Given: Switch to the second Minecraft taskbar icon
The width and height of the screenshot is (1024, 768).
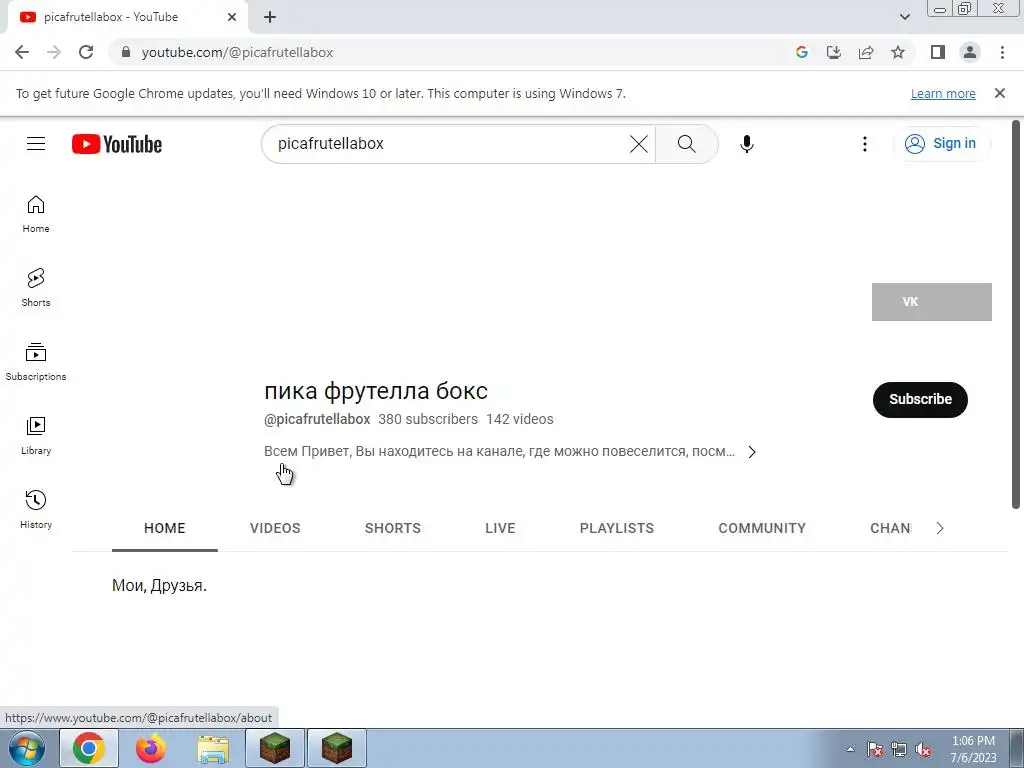Looking at the screenshot, I should (337, 748).
